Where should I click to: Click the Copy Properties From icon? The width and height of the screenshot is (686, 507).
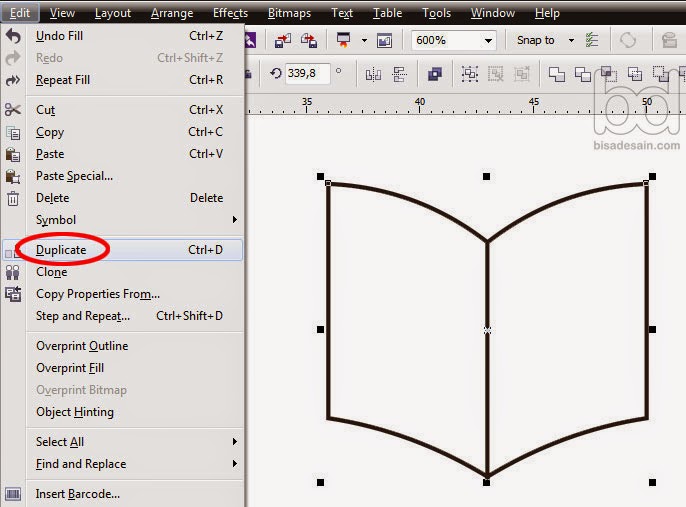[x=13, y=294]
